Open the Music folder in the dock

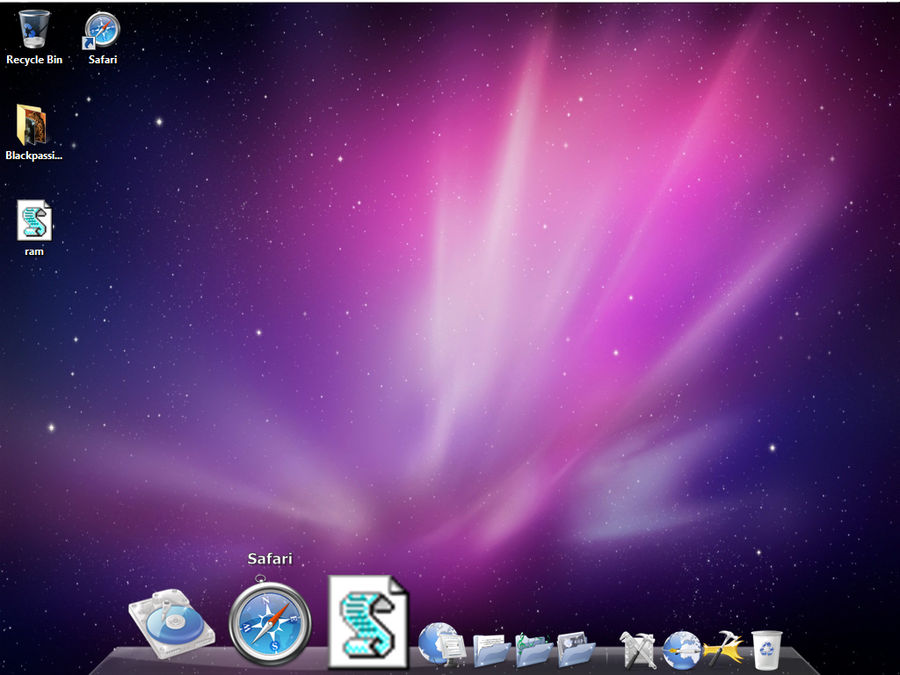pos(534,649)
